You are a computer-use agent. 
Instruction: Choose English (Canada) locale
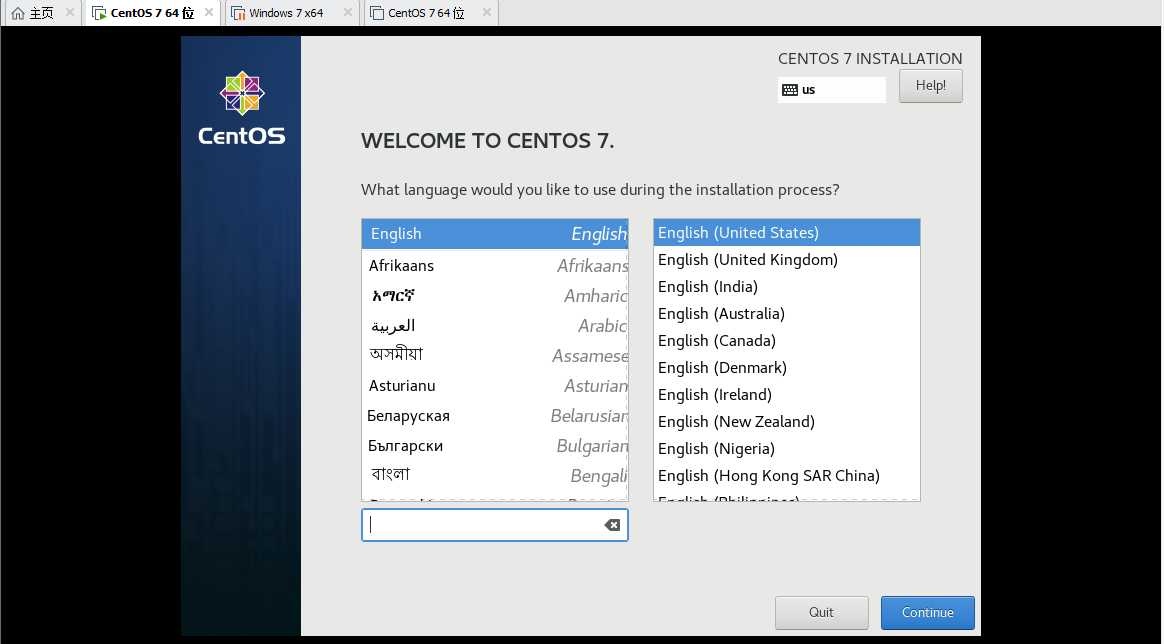pos(787,341)
